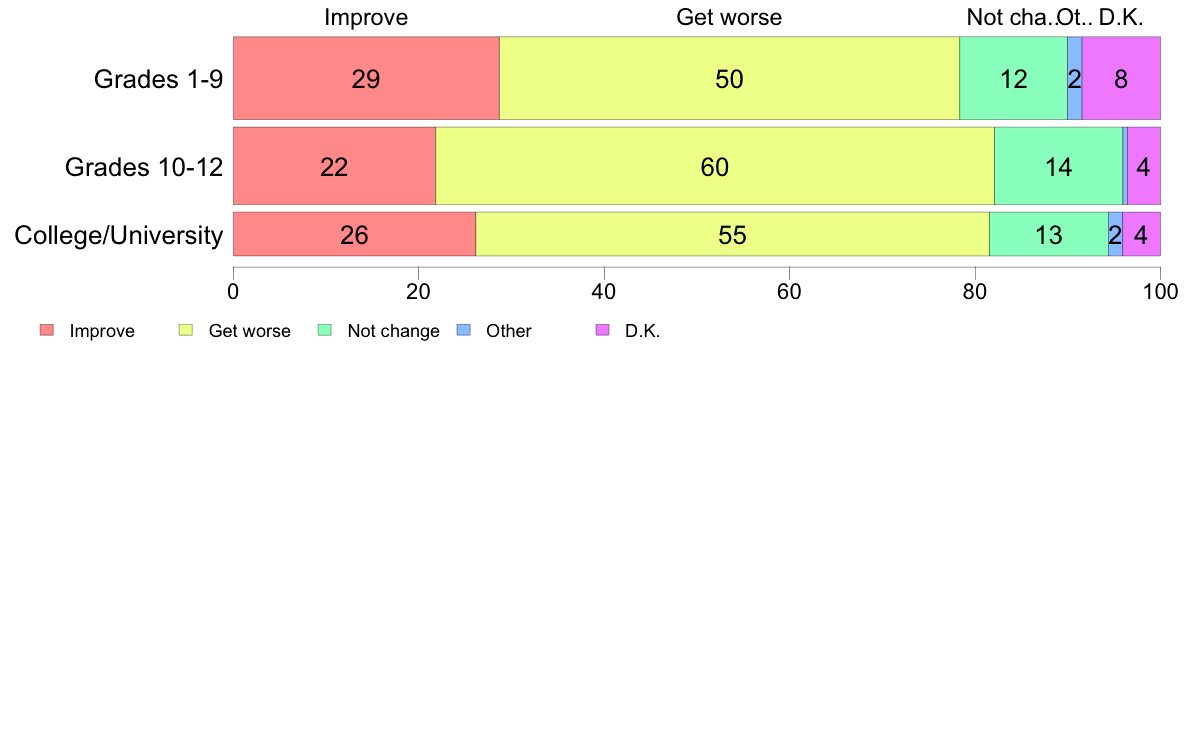Click the Grades 10-12 row label
The height and width of the screenshot is (736, 1188).
(x=144, y=167)
